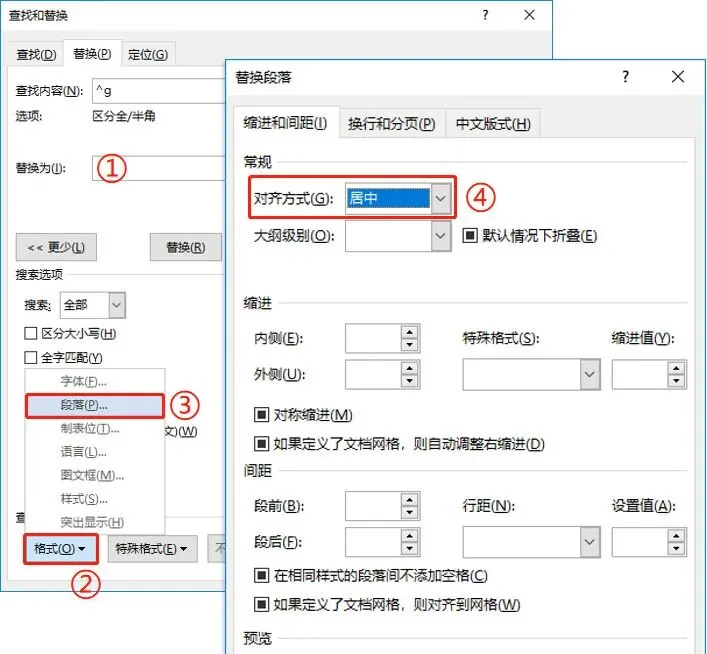Increase the 设置值(A) spinner
The image size is (707, 654).
676,536
